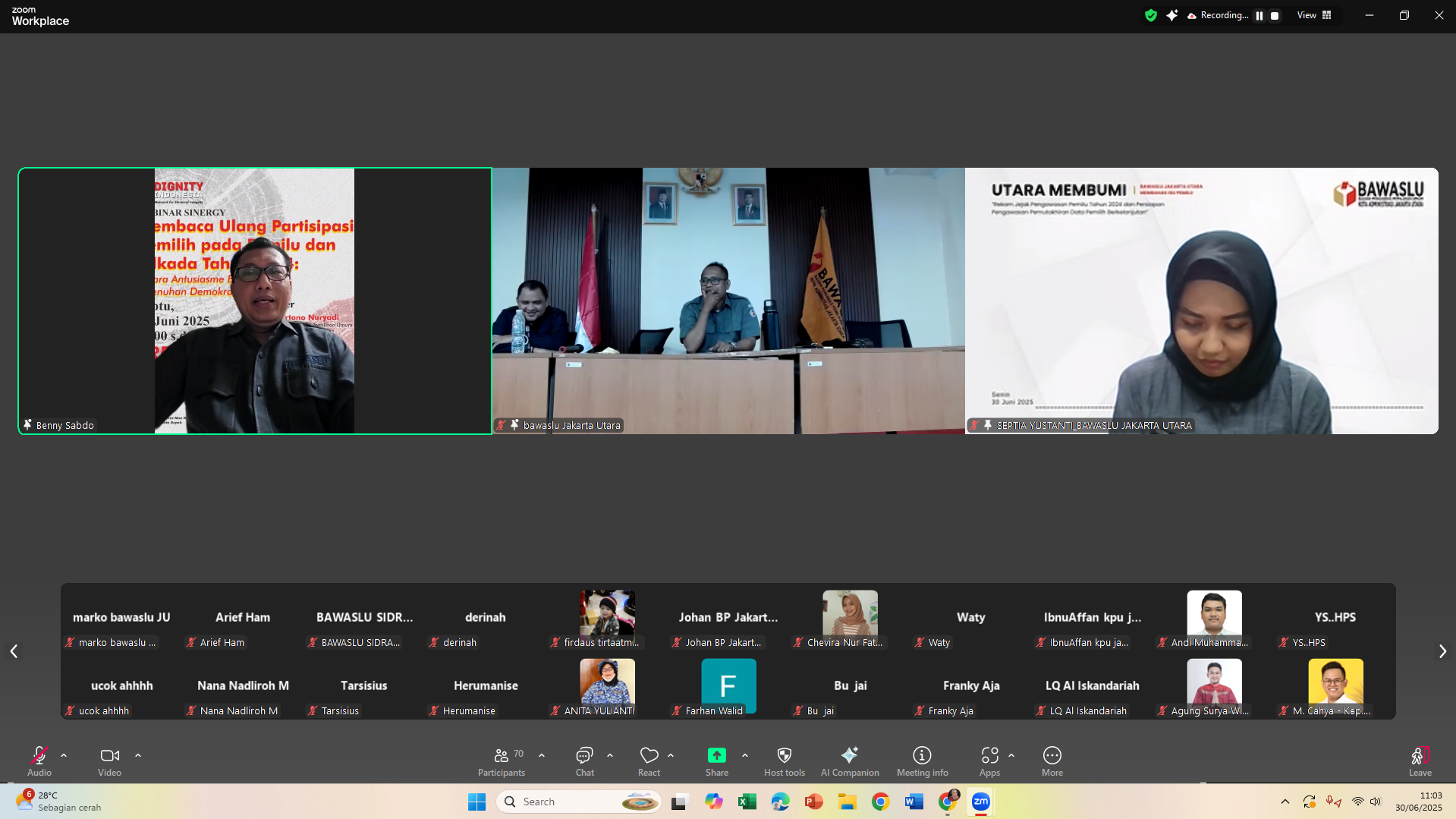The width and height of the screenshot is (1456, 819).
Task: Go to previous page of participants
Action: (x=14, y=651)
